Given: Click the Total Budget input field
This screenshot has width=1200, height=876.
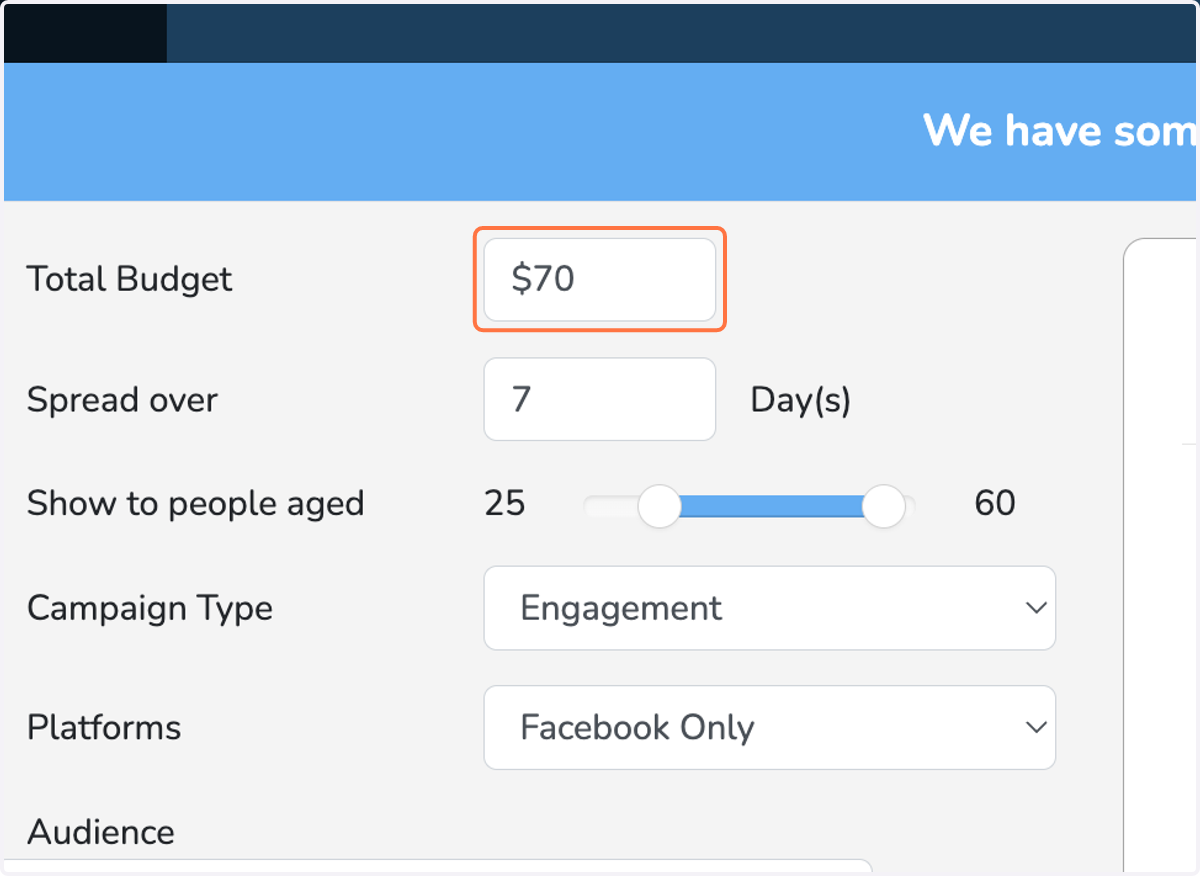Looking at the screenshot, I should (x=599, y=279).
